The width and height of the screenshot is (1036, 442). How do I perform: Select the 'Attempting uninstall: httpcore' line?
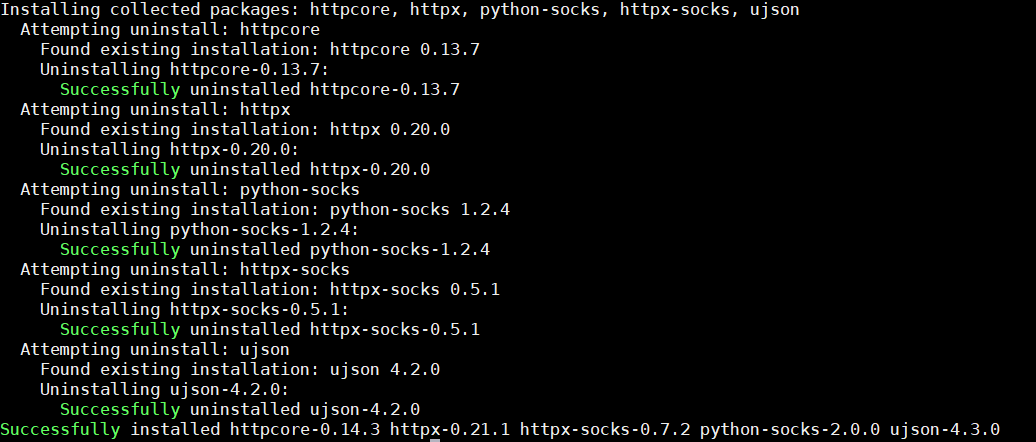click(x=170, y=30)
